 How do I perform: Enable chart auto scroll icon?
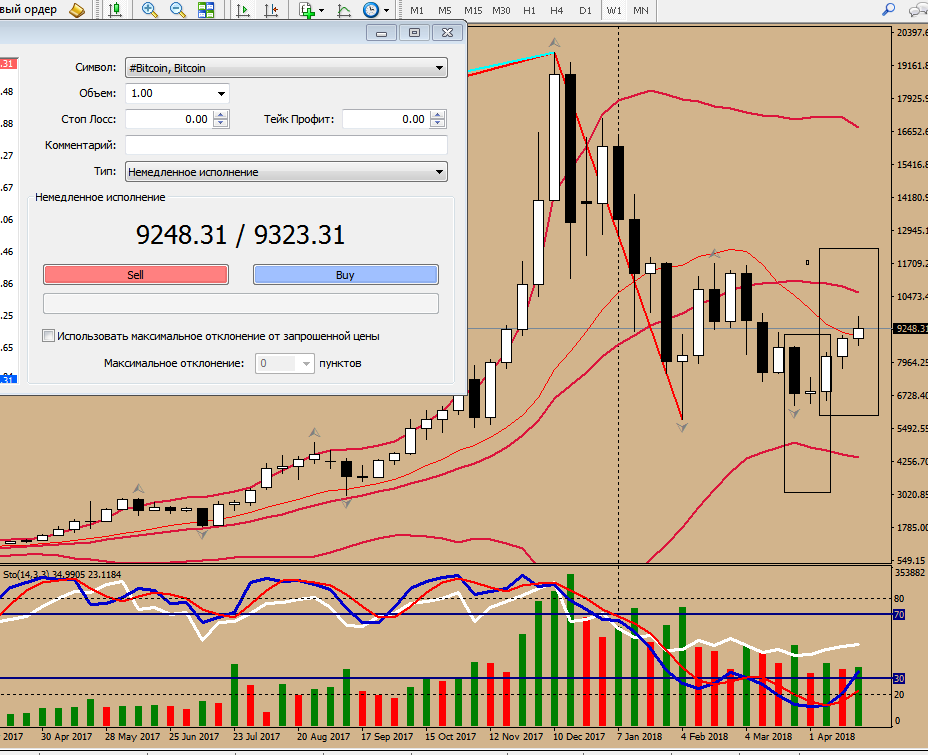(243, 10)
